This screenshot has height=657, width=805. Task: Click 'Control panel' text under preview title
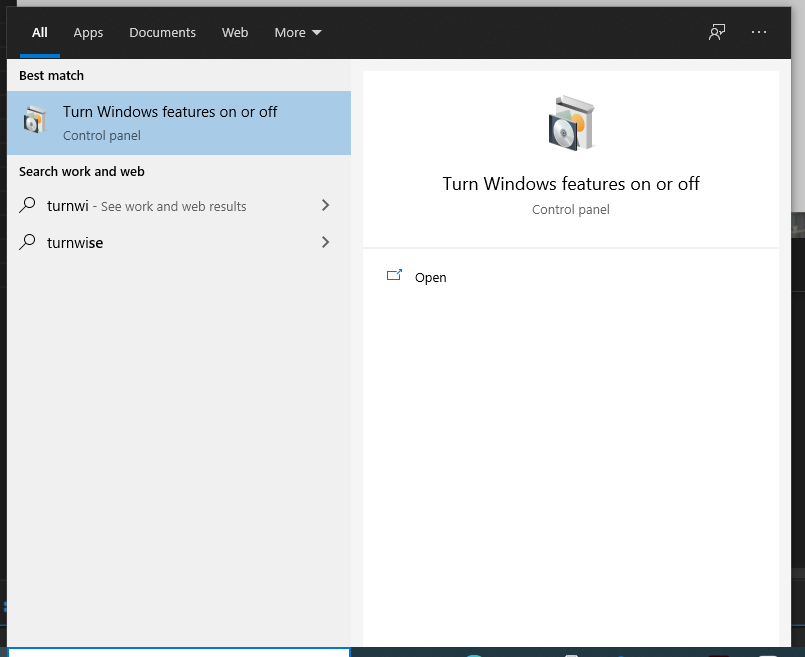(x=571, y=209)
